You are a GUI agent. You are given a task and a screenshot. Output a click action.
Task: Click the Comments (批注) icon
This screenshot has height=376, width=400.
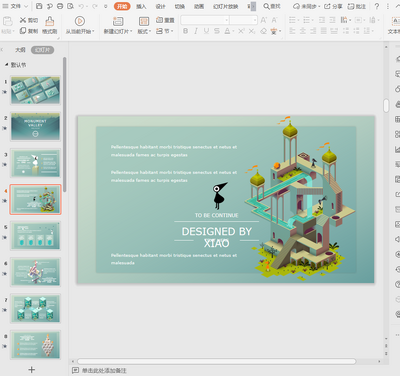(x=351, y=6)
